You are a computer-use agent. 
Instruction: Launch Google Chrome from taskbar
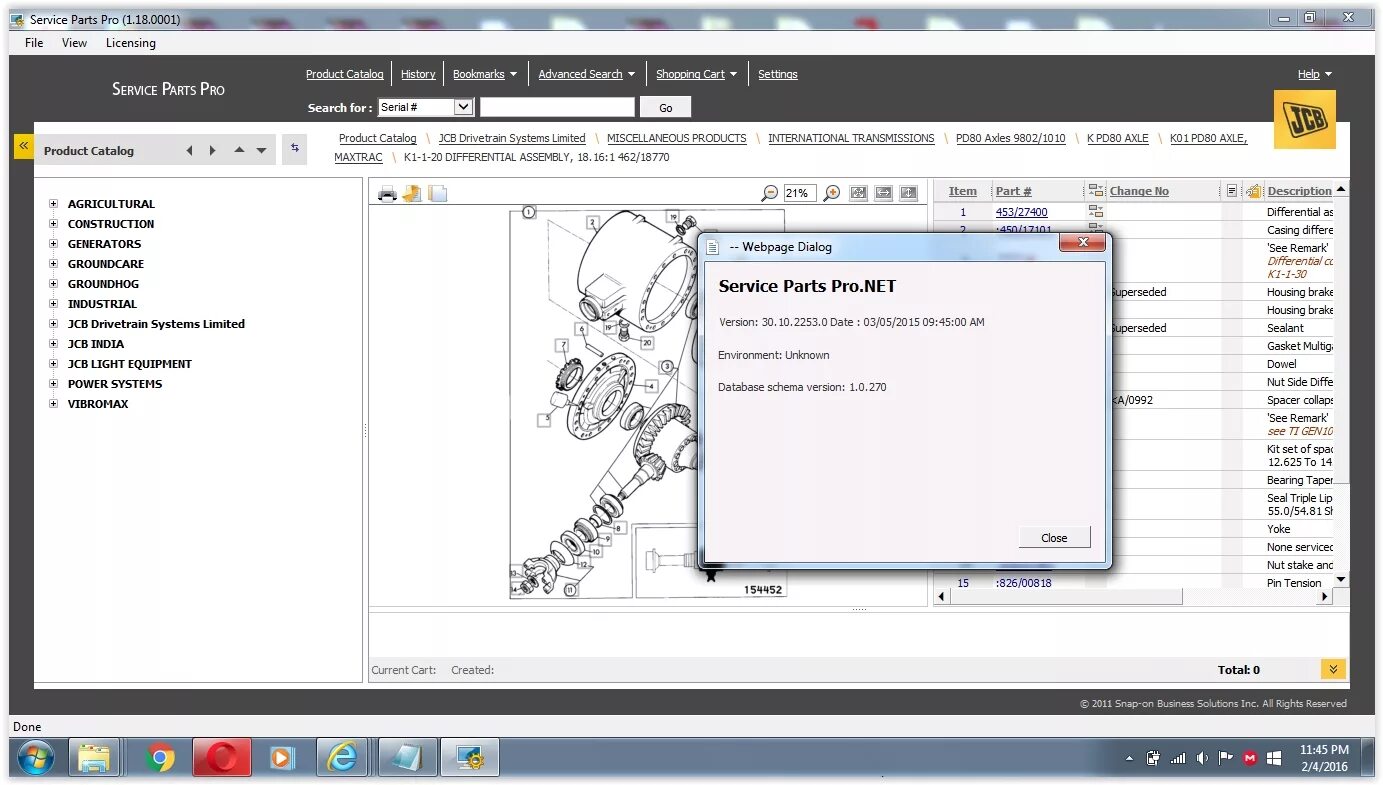pyautogui.click(x=160, y=759)
